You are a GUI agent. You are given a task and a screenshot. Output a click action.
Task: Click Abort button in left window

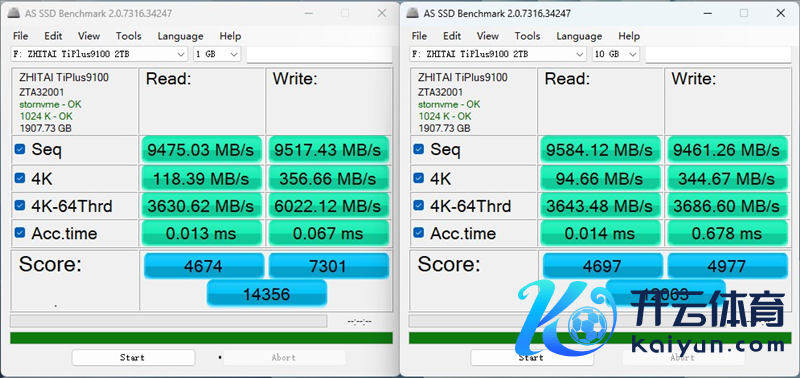(x=284, y=358)
